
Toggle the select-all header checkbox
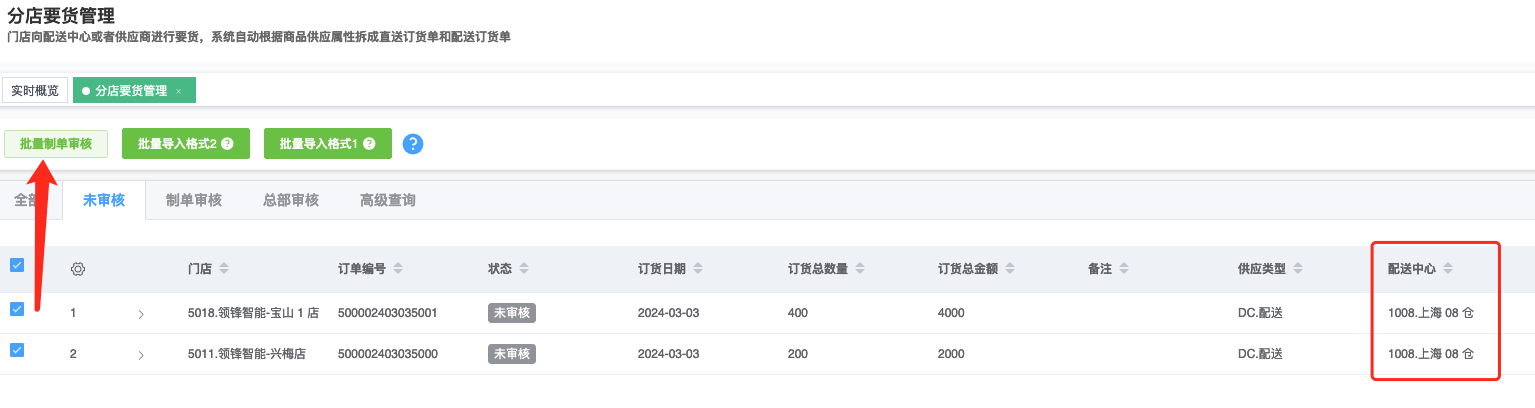(x=16, y=265)
